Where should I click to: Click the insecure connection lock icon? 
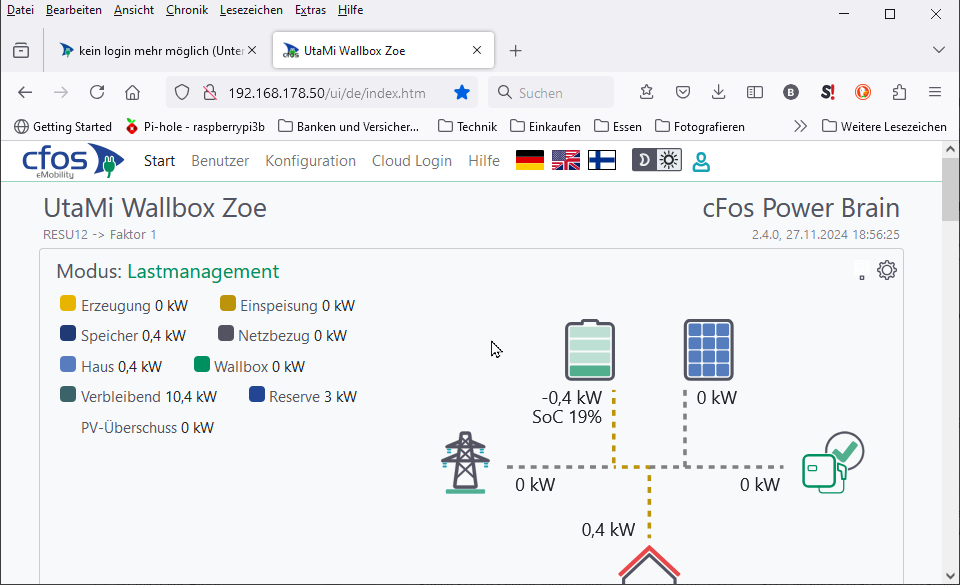[x=210, y=92]
